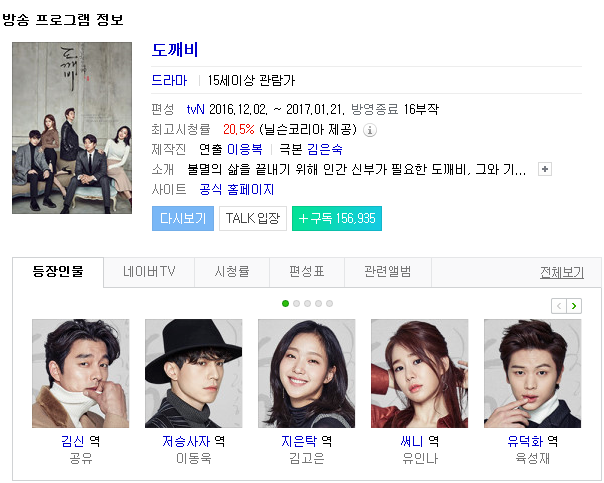Click writer 김은숙 link
Image resolution: width=604 pixels, height=483 pixels.
point(325,149)
